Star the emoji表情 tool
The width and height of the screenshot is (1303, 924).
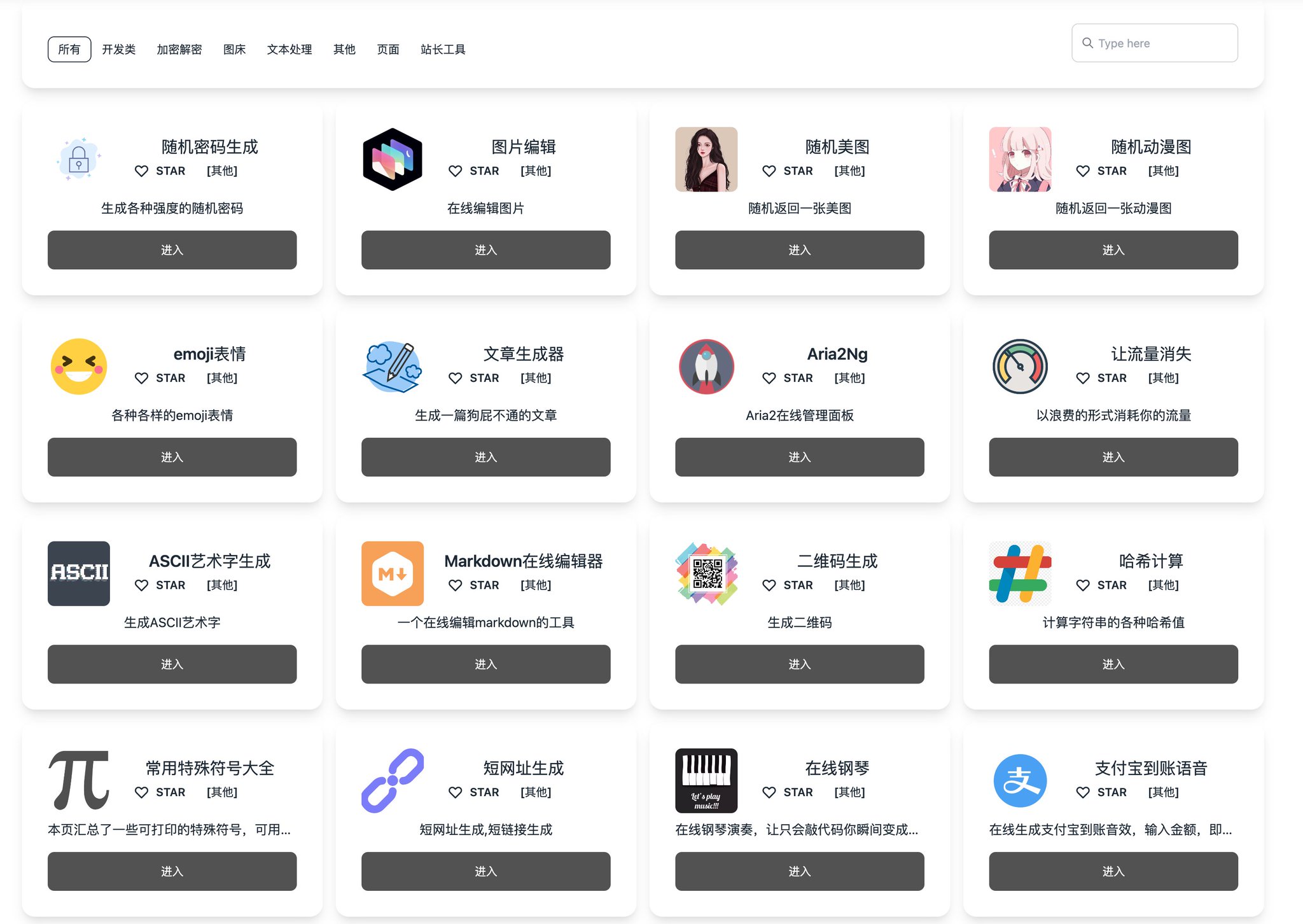point(141,378)
